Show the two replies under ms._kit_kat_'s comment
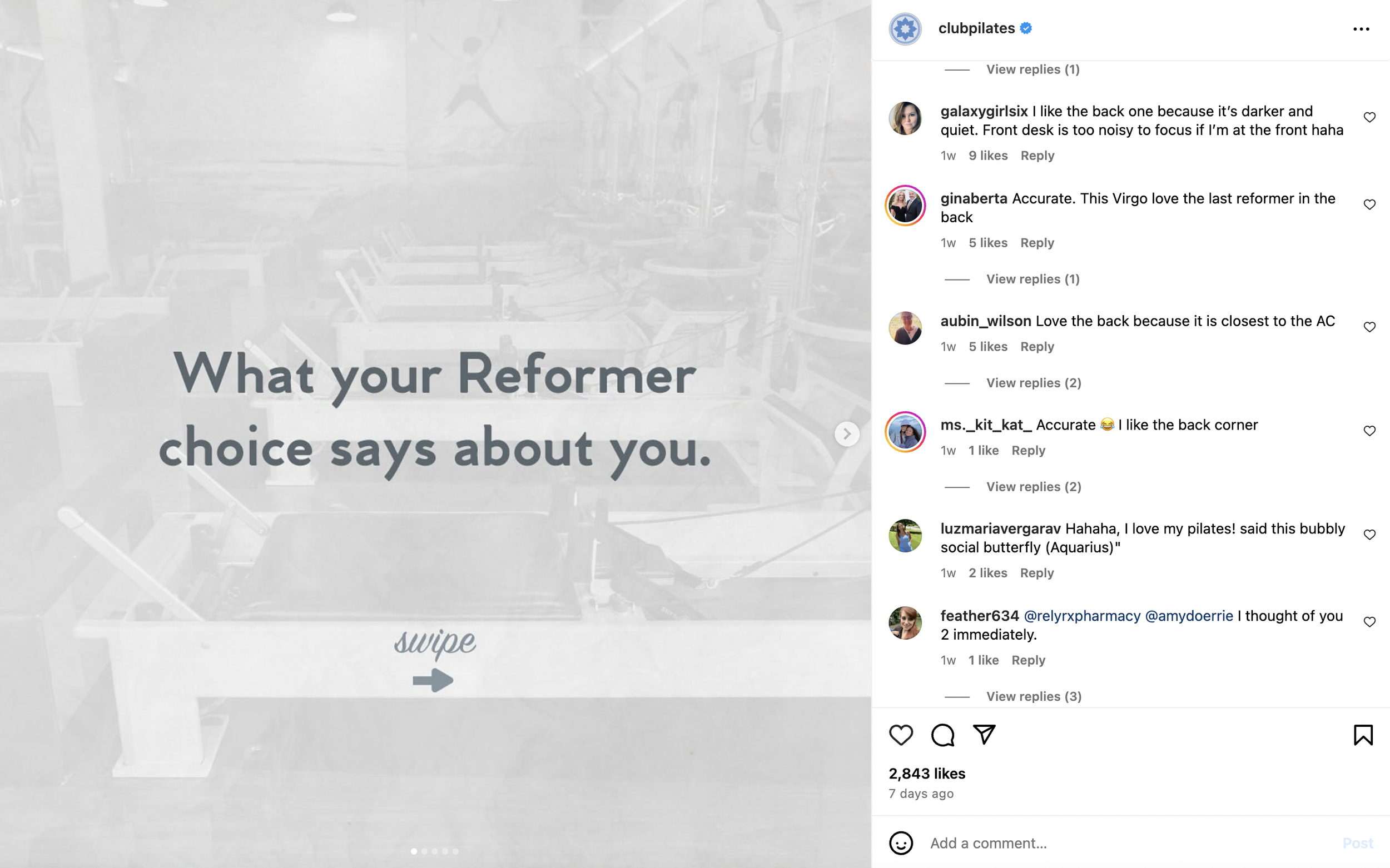Viewport: 1390px width, 868px height. 1033,487
